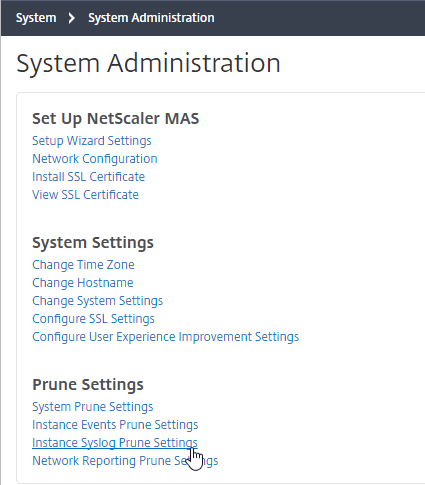This screenshot has height=485, width=425.
Task: Open System Prune Settings
Action: coord(93,407)
